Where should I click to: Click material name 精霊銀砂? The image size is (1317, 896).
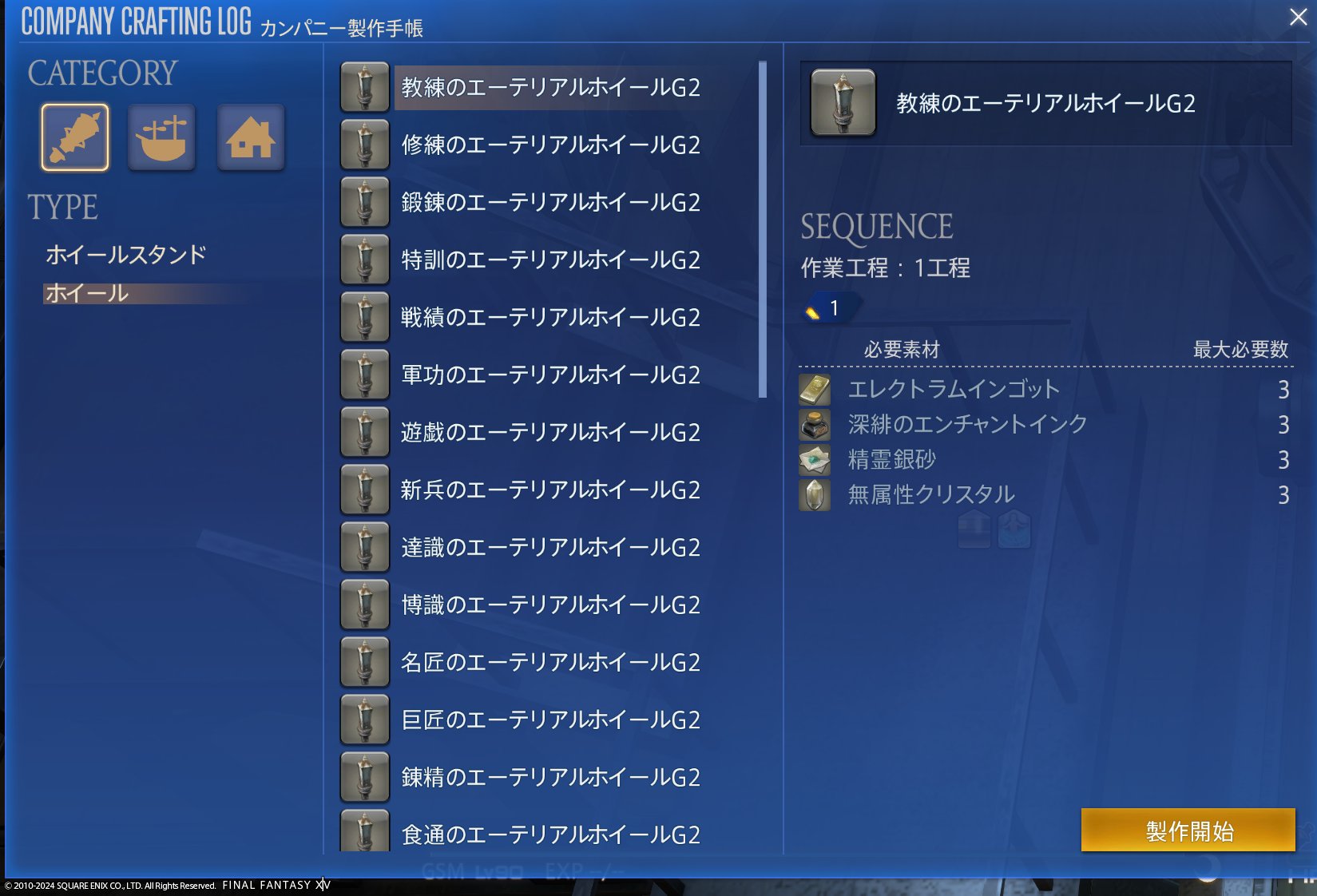tap(891, 460)
